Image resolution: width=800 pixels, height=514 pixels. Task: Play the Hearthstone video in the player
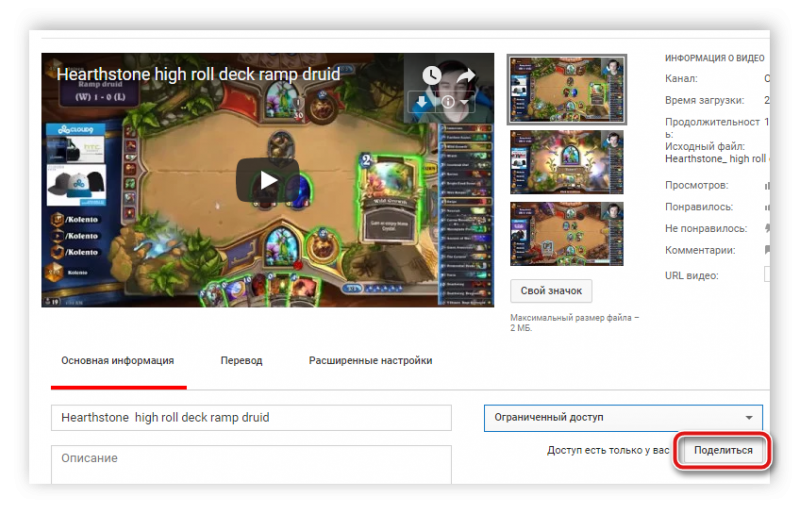coord(267,180)
